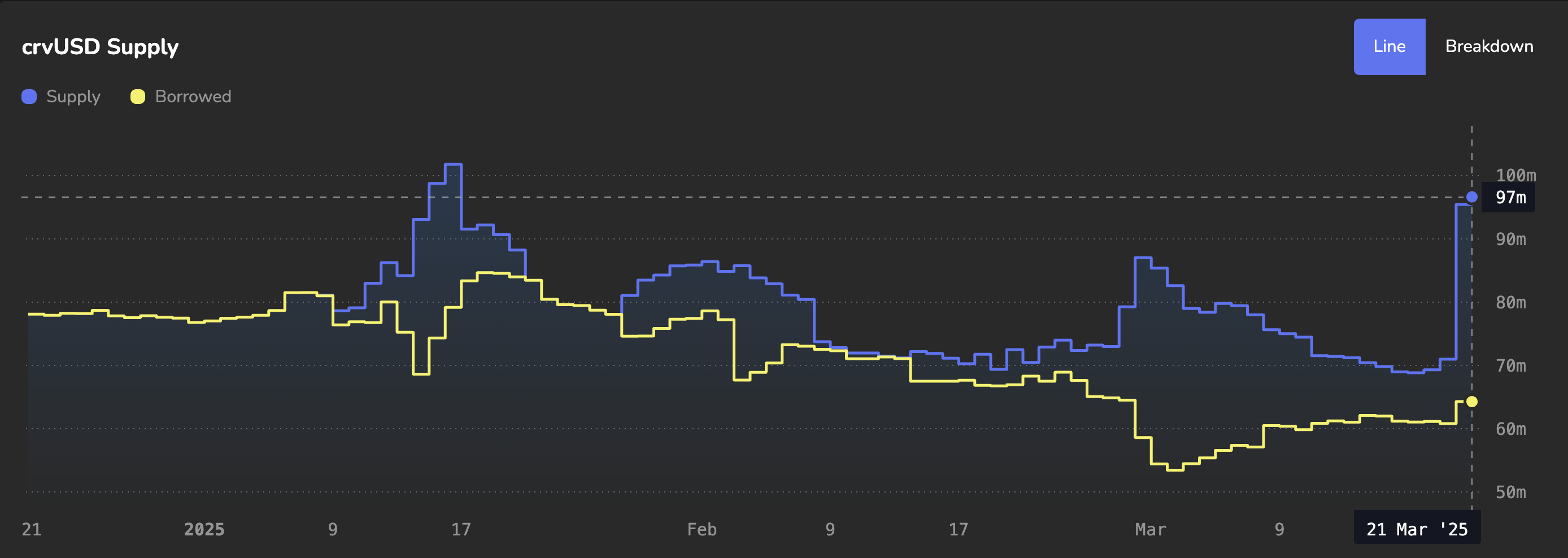Click the 60m axis label
The image size is (1568, 558).
tap(1511, 429)
